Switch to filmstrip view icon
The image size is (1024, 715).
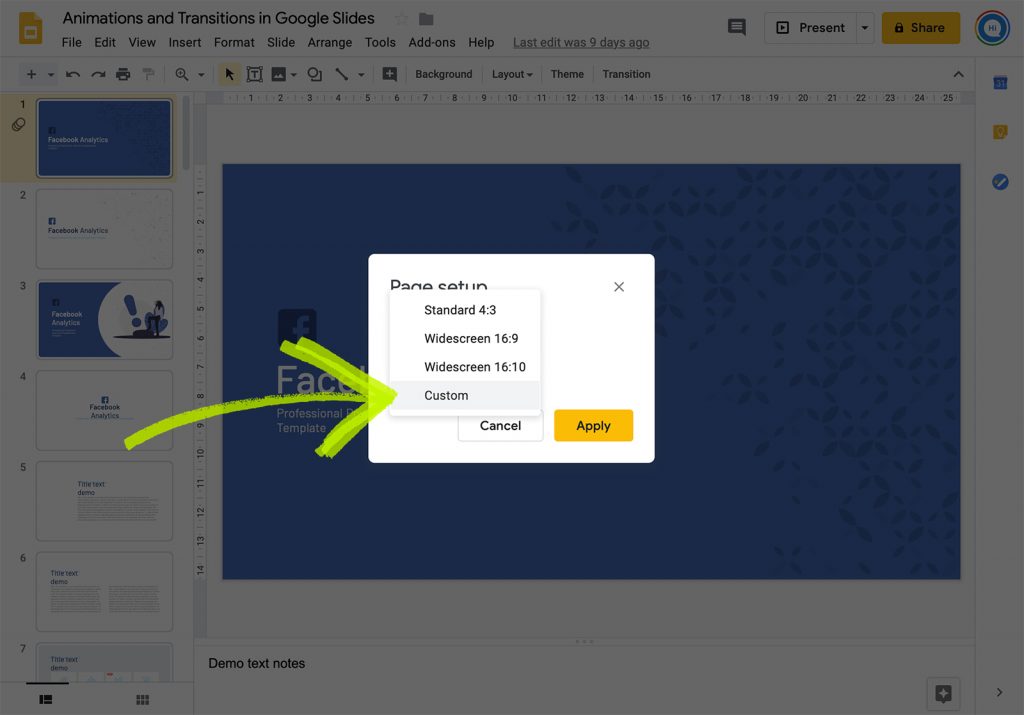coord(46,699)
